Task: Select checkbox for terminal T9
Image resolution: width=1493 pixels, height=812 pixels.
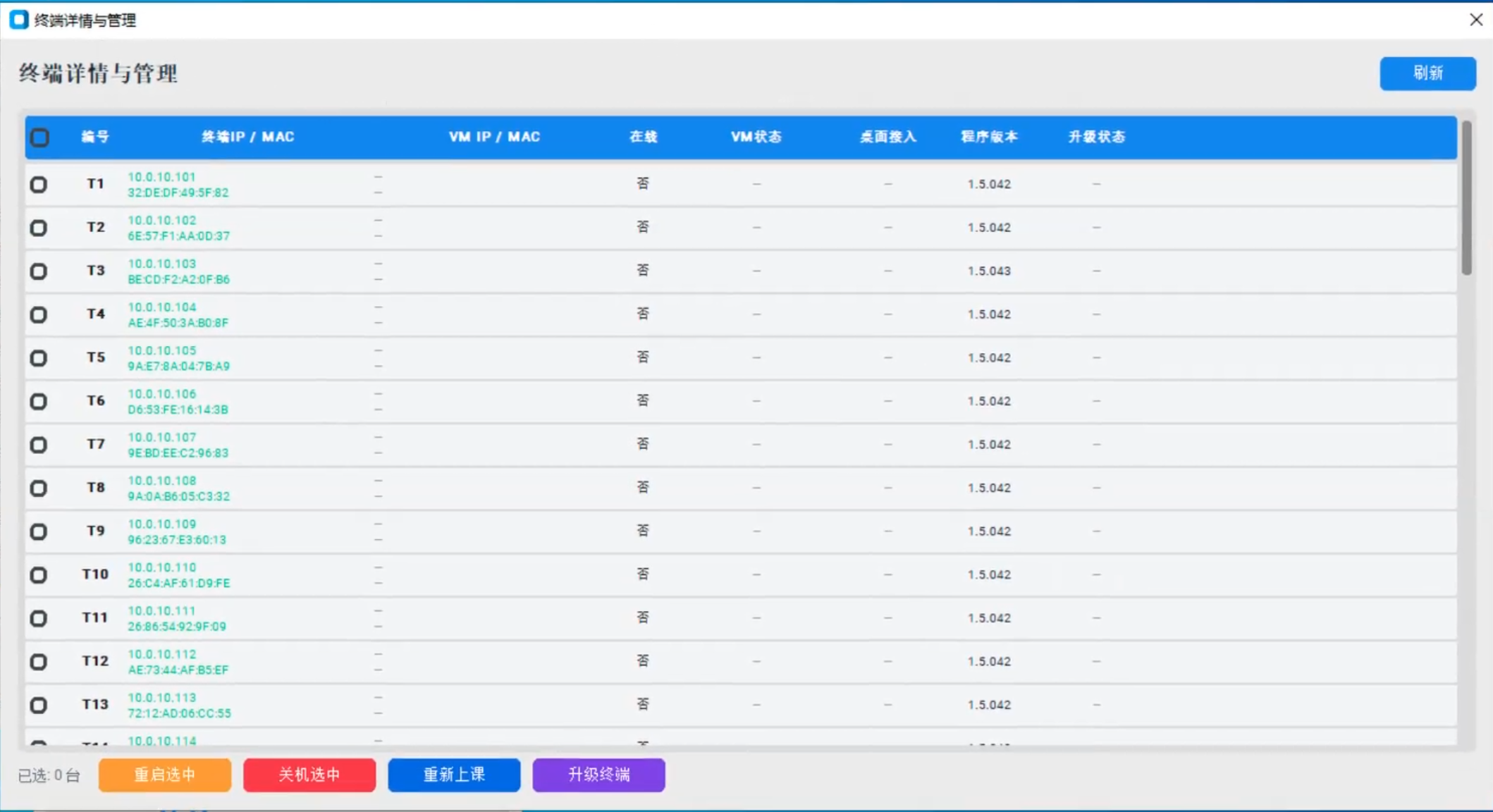Action: coord(39,531)
